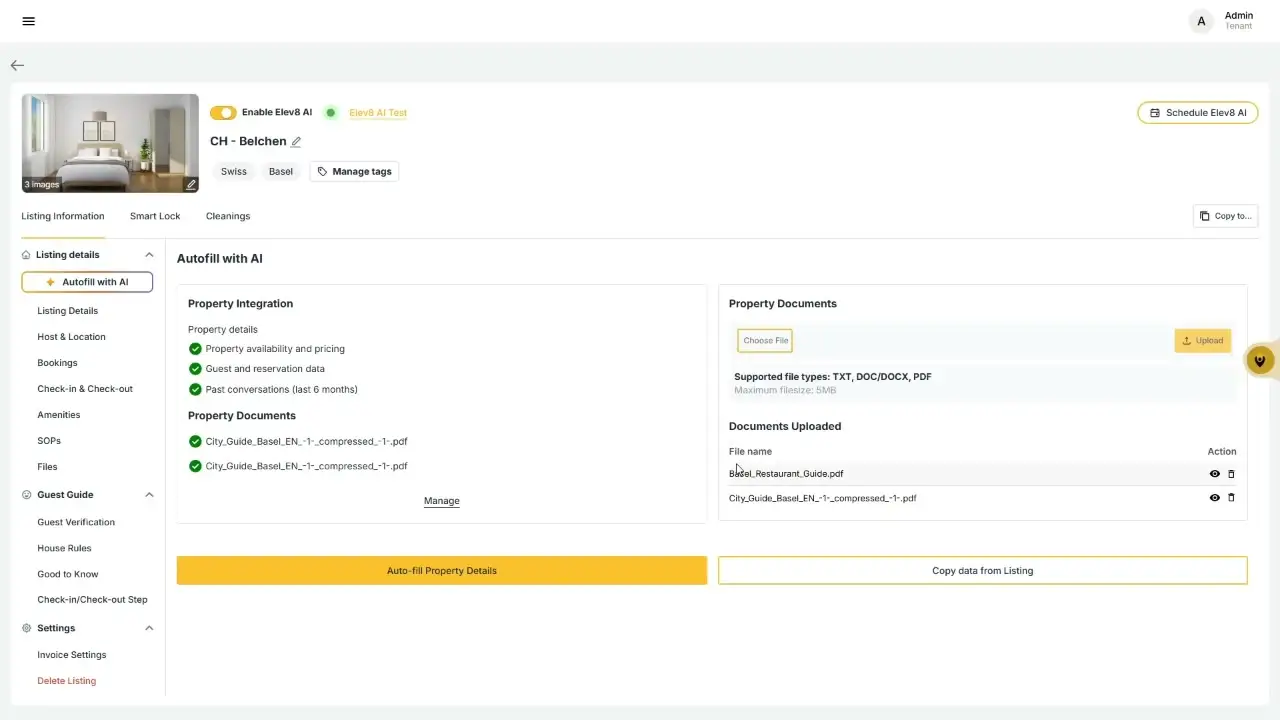Edit listing images pencil on thumbnail
The height and width of the screenshot is (720, 1280).
click(x=191, y=185)
